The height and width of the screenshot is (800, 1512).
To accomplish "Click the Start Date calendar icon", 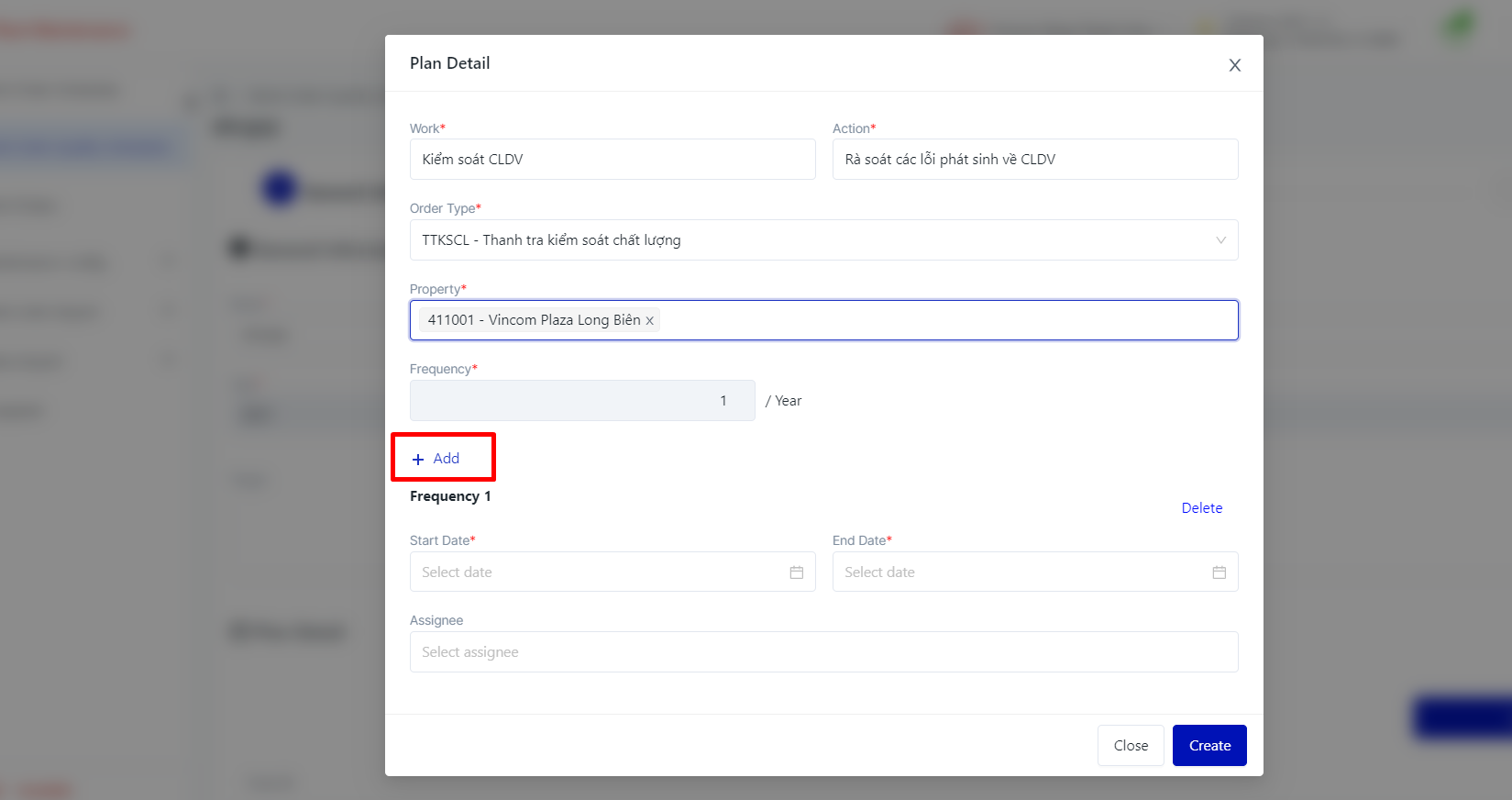I will [x=796, y=572].
